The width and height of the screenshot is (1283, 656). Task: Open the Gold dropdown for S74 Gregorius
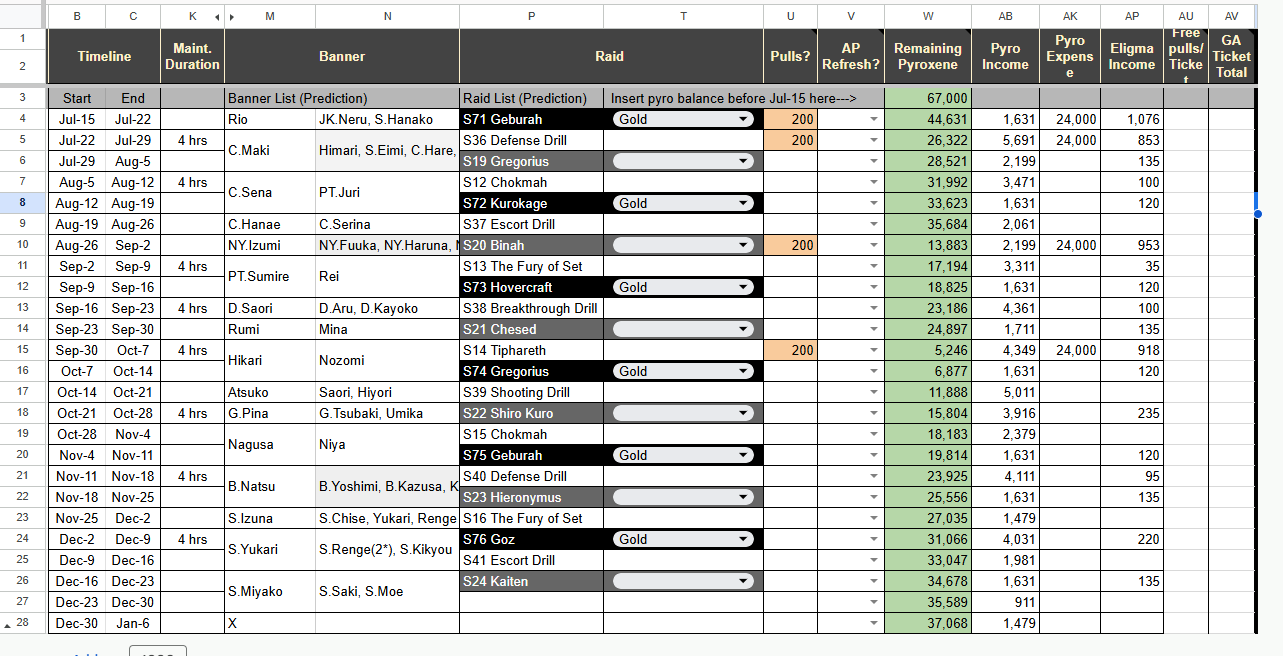(x=683, y=371)
